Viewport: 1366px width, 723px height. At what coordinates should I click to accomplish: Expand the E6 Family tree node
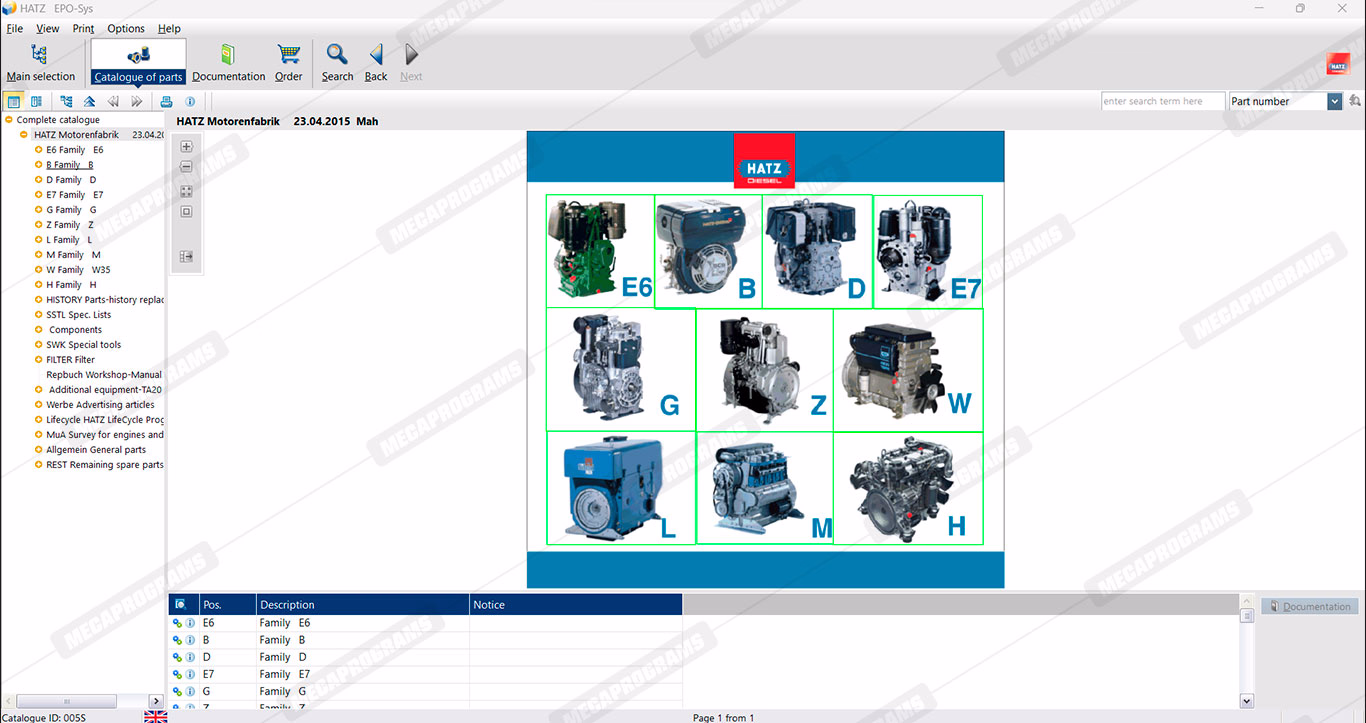point(38,150)
